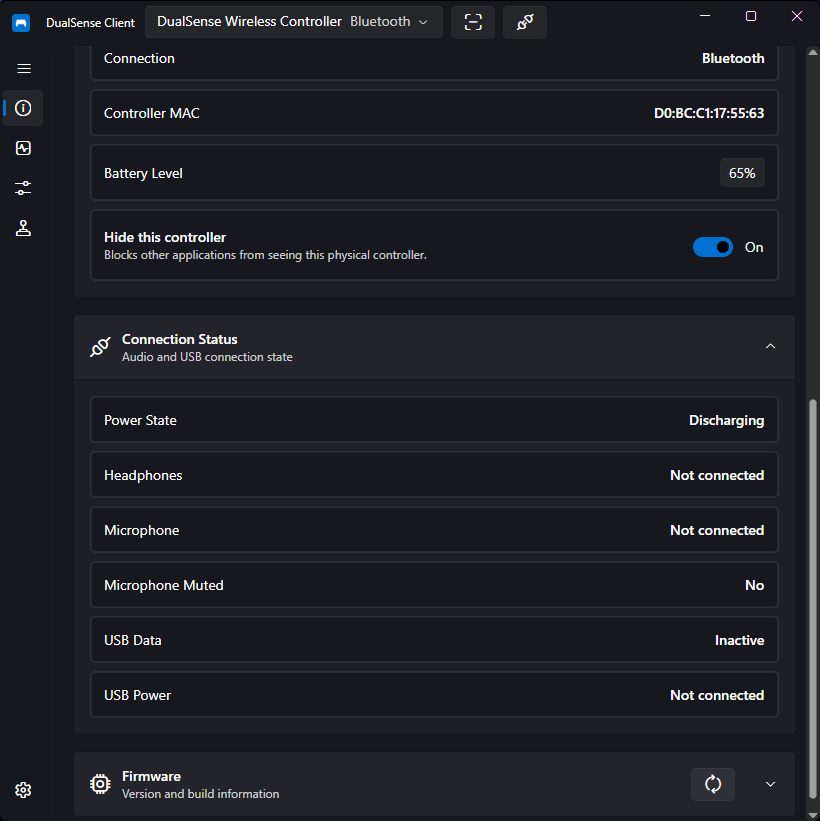Image resolution: width=820 pixels, height=821 pixels.
Task: Open the DualSense Wireless Controller dropdown
Action: [294, 22]
